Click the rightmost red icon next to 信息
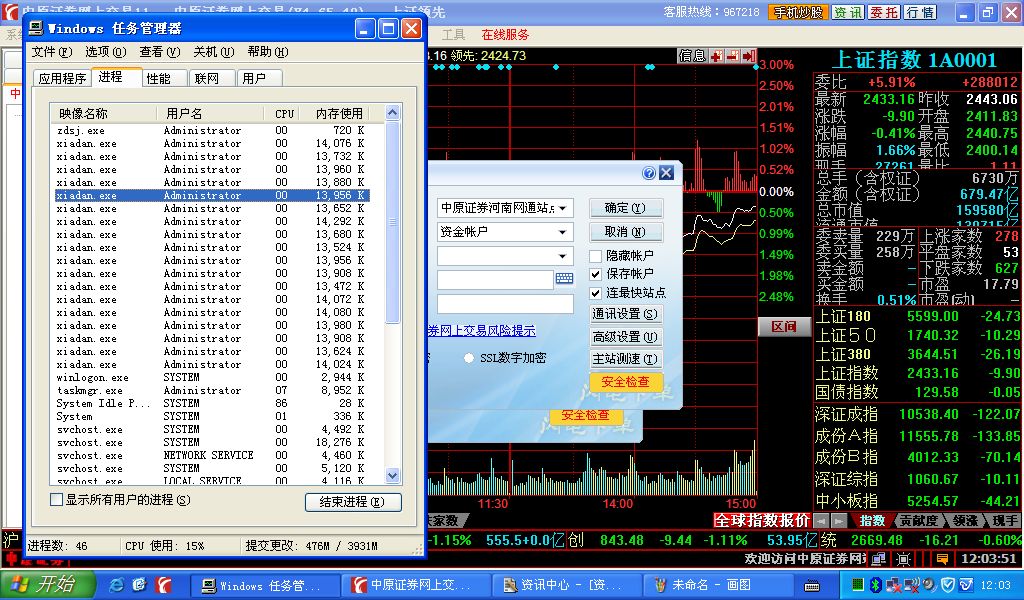 [750, 56]
